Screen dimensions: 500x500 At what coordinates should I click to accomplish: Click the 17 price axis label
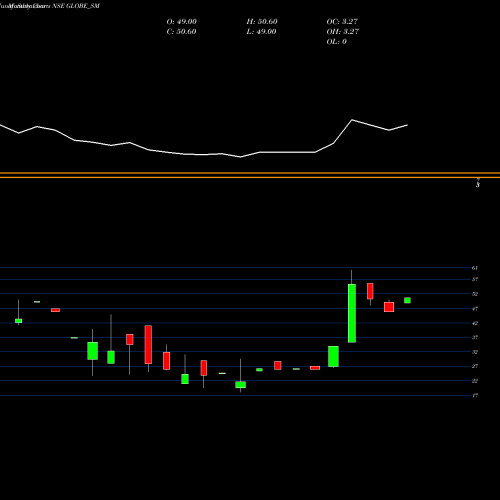point(475,395)
